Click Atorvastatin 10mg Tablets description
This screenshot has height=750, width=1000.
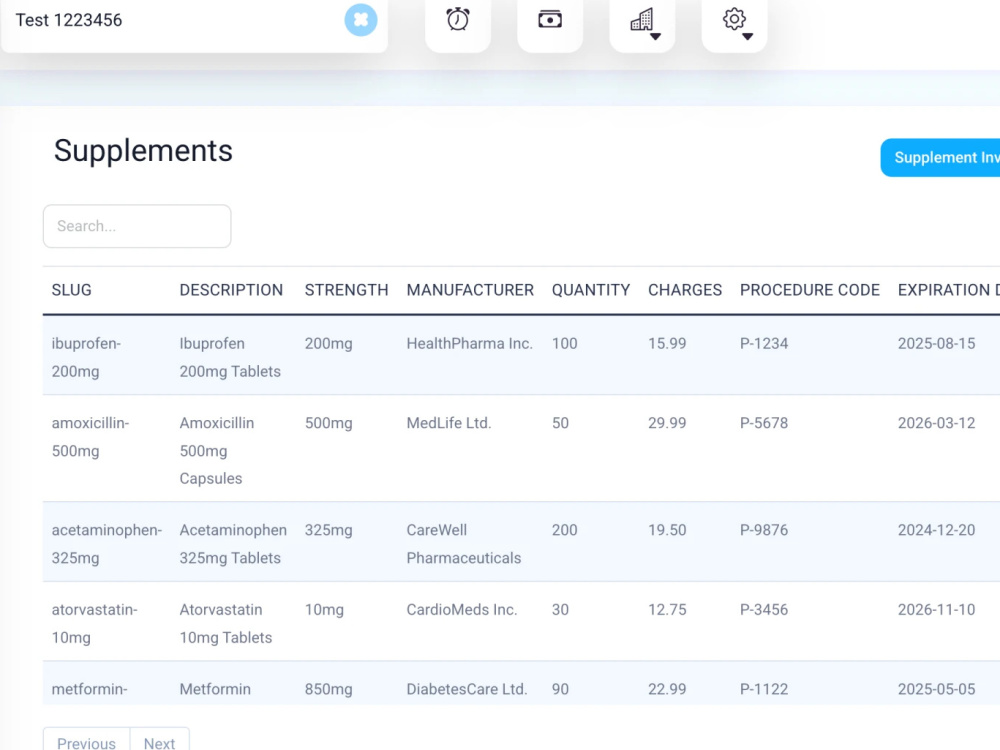point(226,624)
